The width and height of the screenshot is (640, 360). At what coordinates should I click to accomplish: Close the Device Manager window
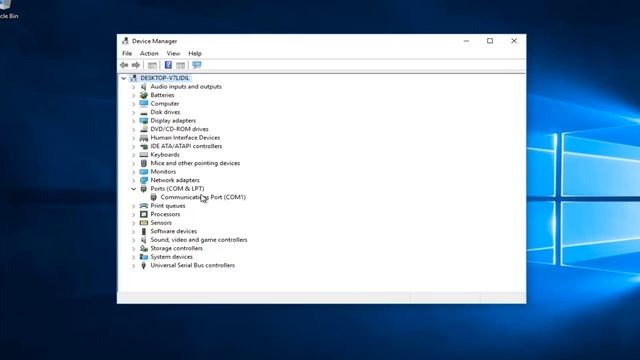514,41
